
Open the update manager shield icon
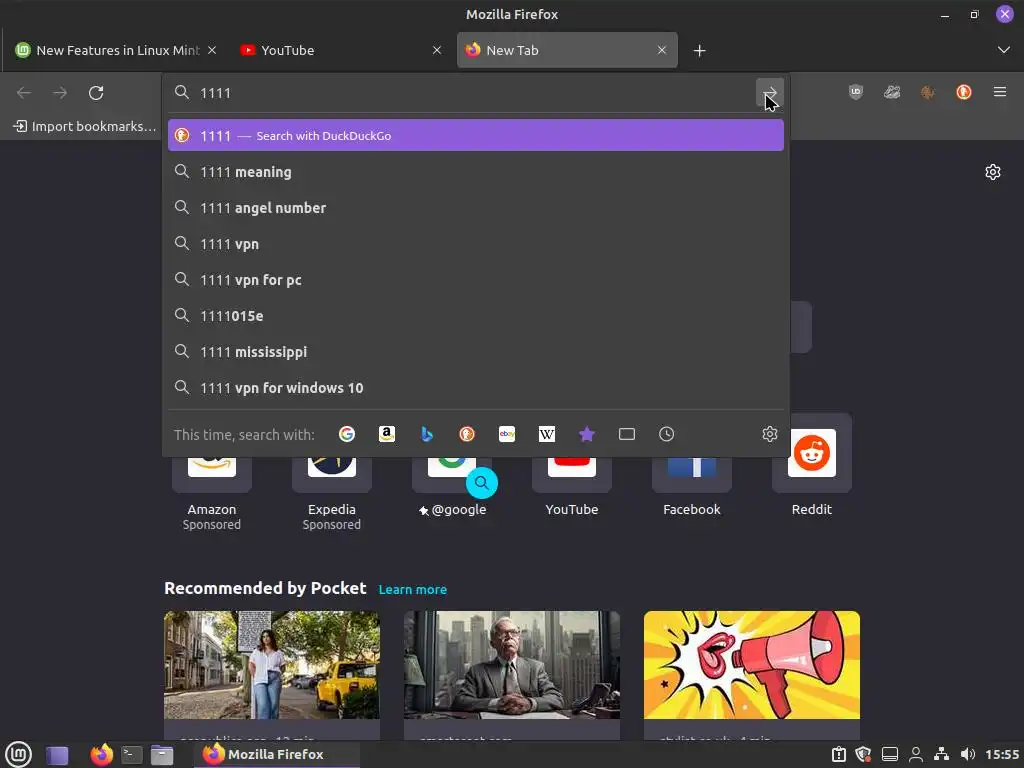[863, 754]
